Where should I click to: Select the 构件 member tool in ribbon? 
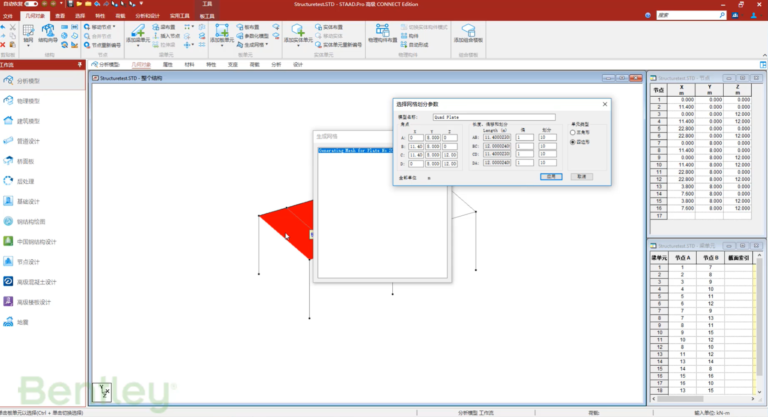point(410,36)
